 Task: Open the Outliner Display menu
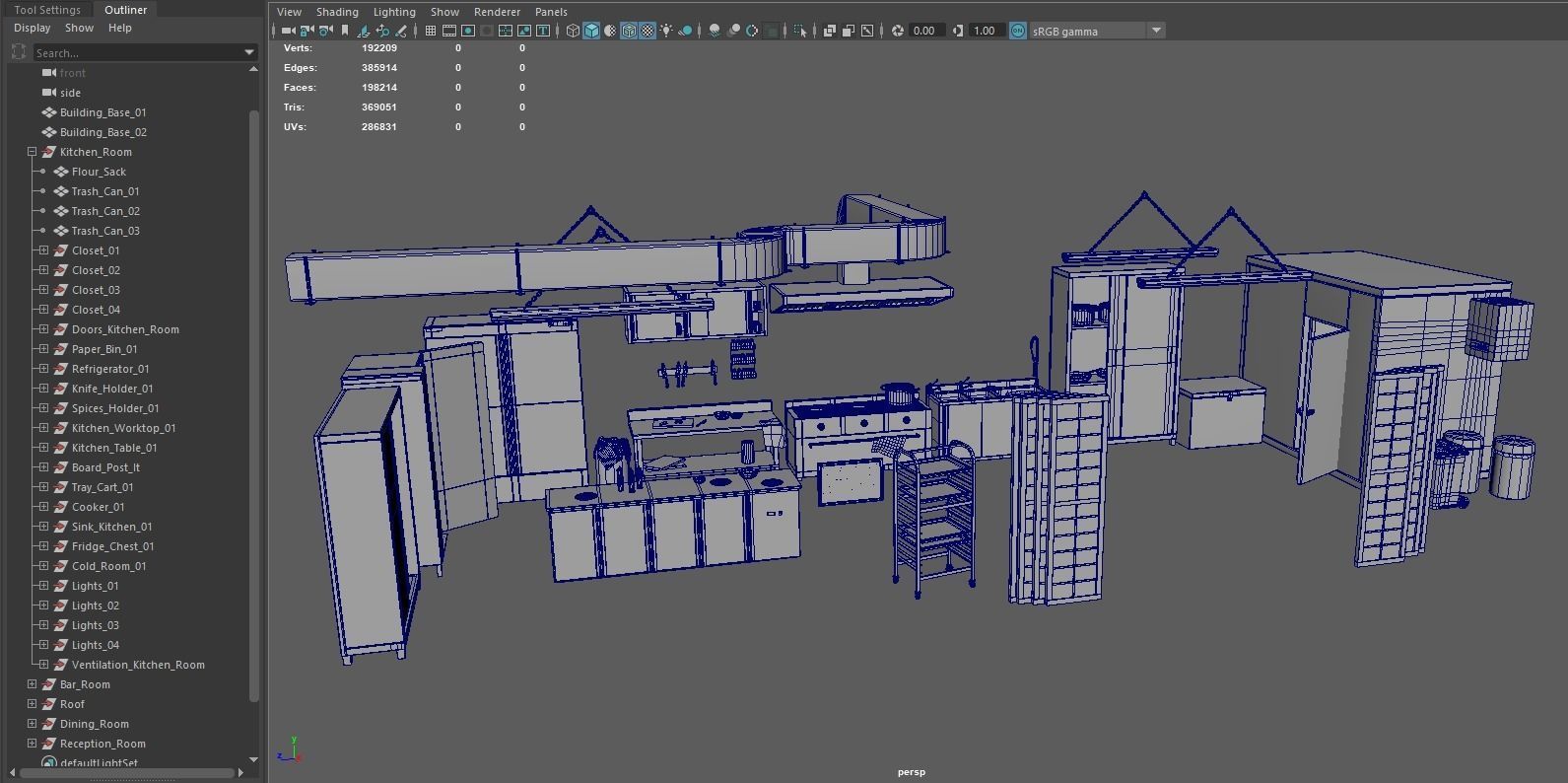pos(32,28)
